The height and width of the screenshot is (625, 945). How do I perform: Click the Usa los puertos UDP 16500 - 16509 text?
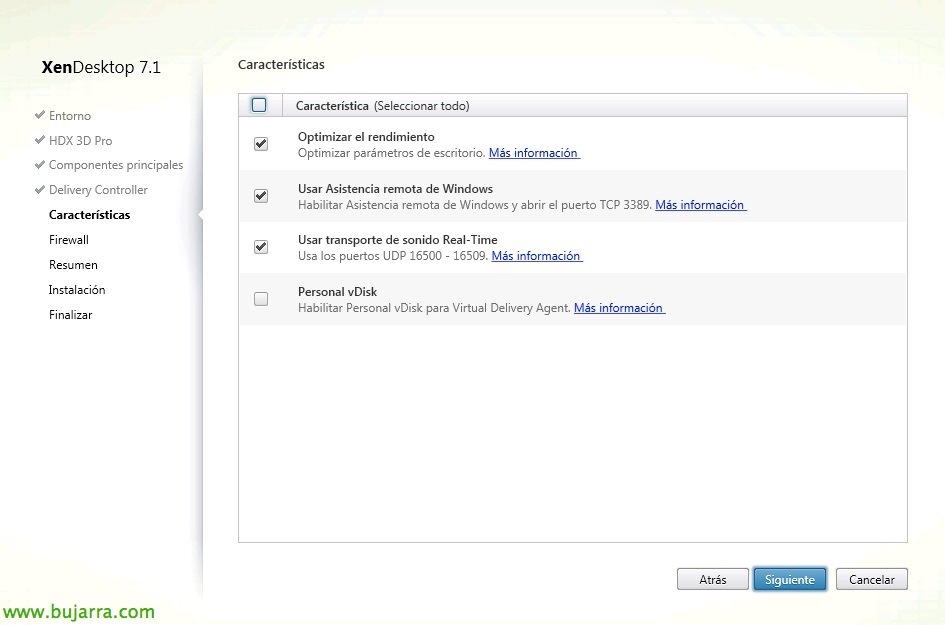click(393, 256)
